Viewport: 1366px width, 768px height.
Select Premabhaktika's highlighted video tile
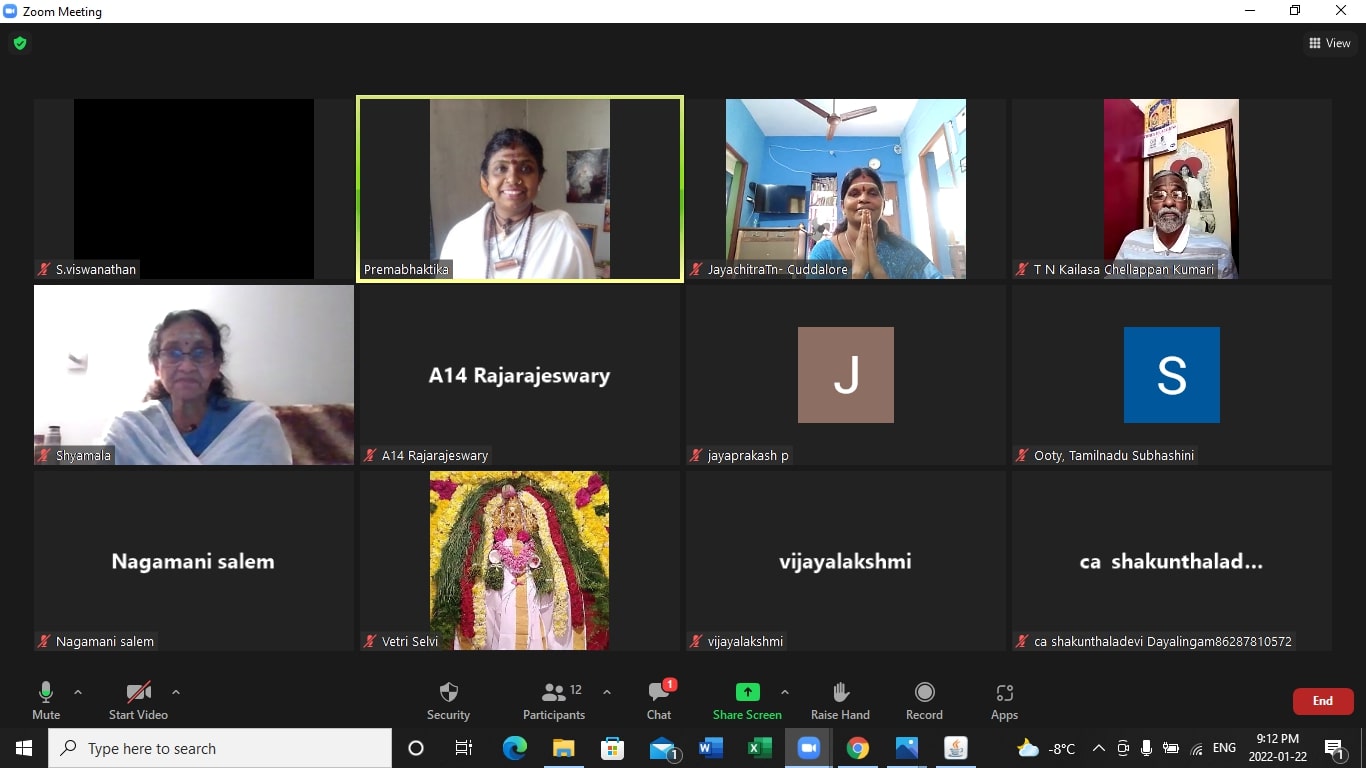(520, 188)
